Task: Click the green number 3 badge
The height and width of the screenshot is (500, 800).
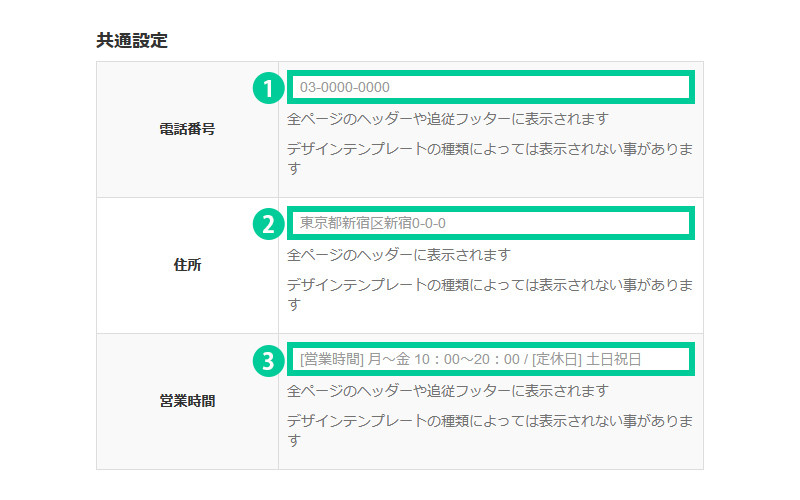Action: (x=266, y=360)
